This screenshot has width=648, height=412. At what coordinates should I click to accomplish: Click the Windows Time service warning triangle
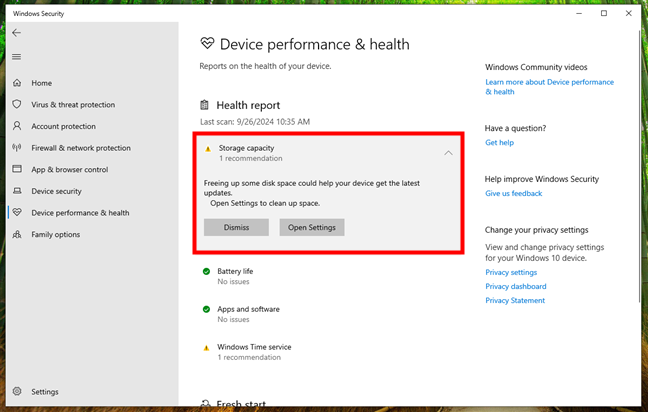click(206, 348)
